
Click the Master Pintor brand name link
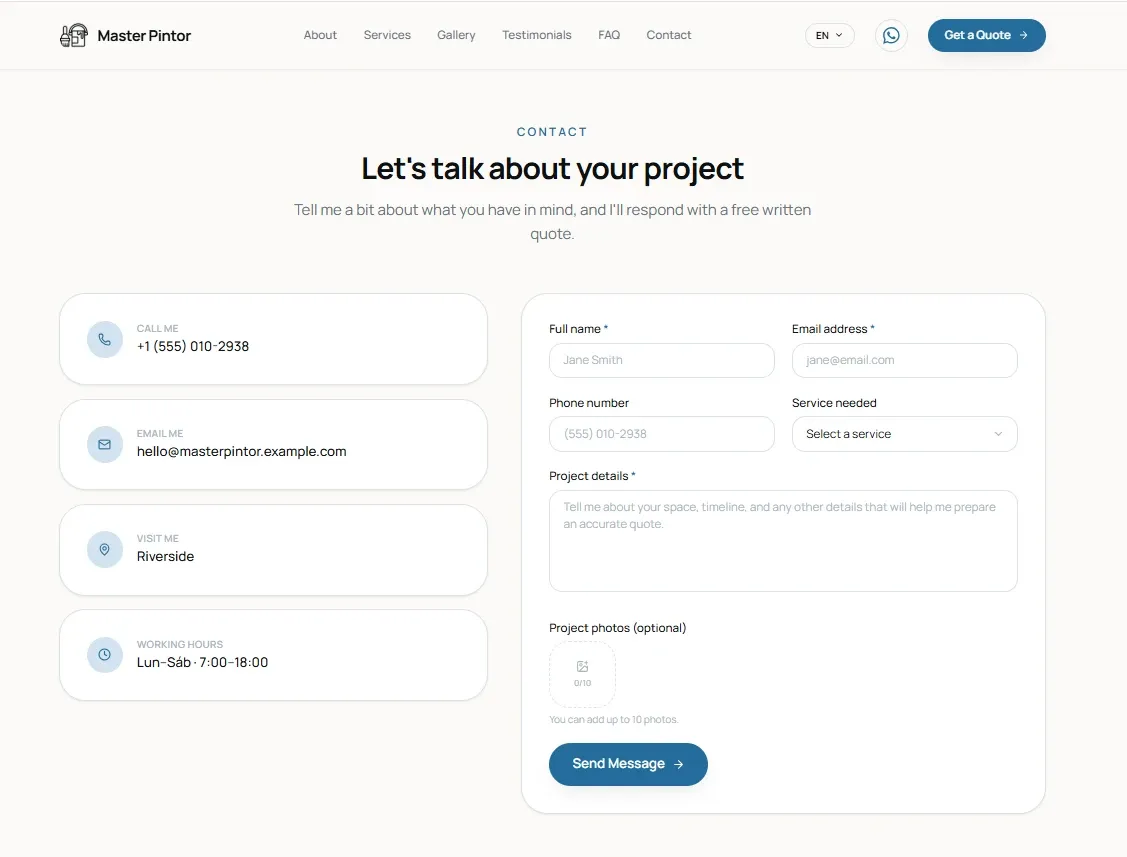click(144, 36)
